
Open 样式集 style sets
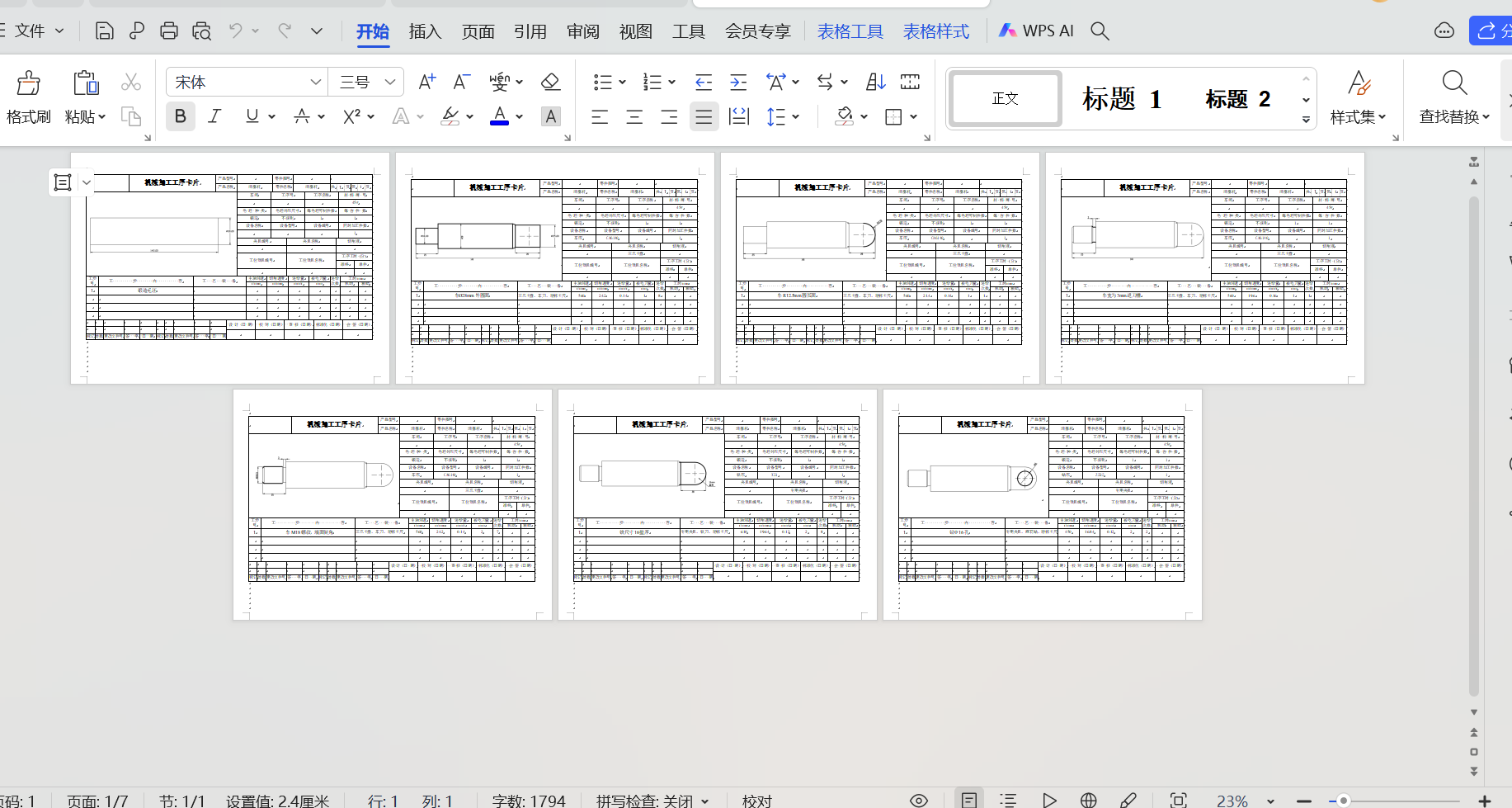click(x=1358, y=98)
